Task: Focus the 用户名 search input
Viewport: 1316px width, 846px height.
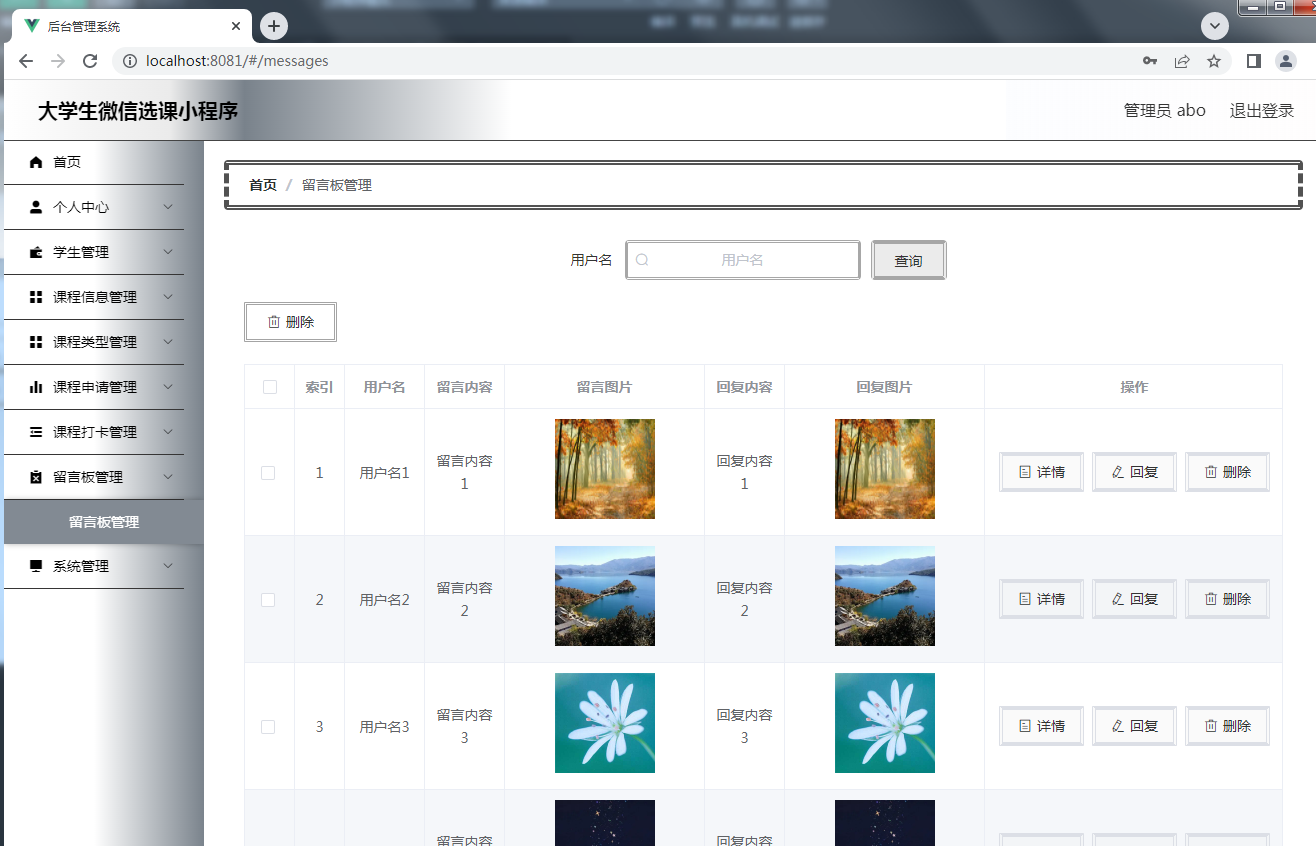Action: tap(742, 260)
